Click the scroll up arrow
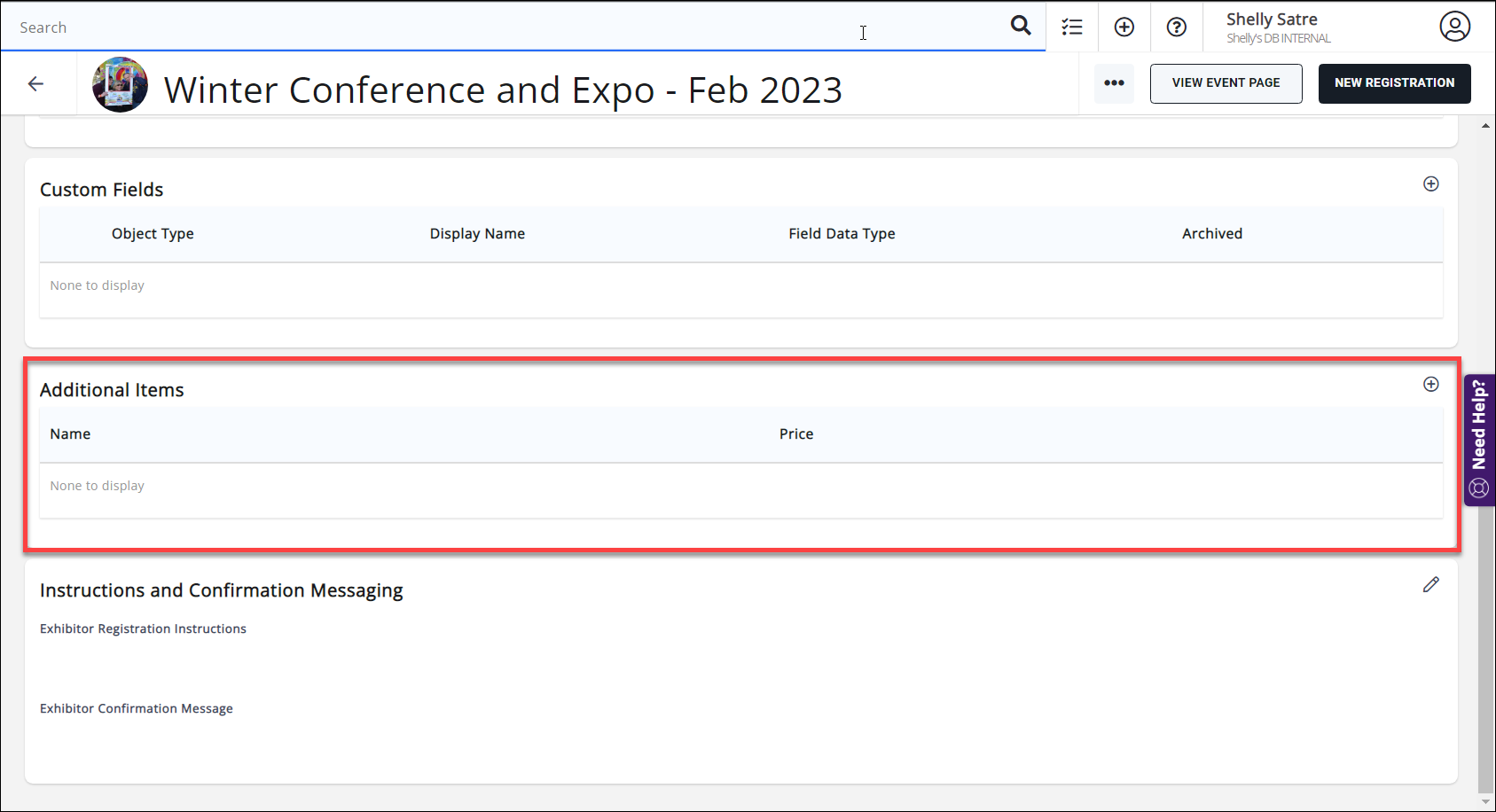1496x812 pixels. tap(1485, 126)
